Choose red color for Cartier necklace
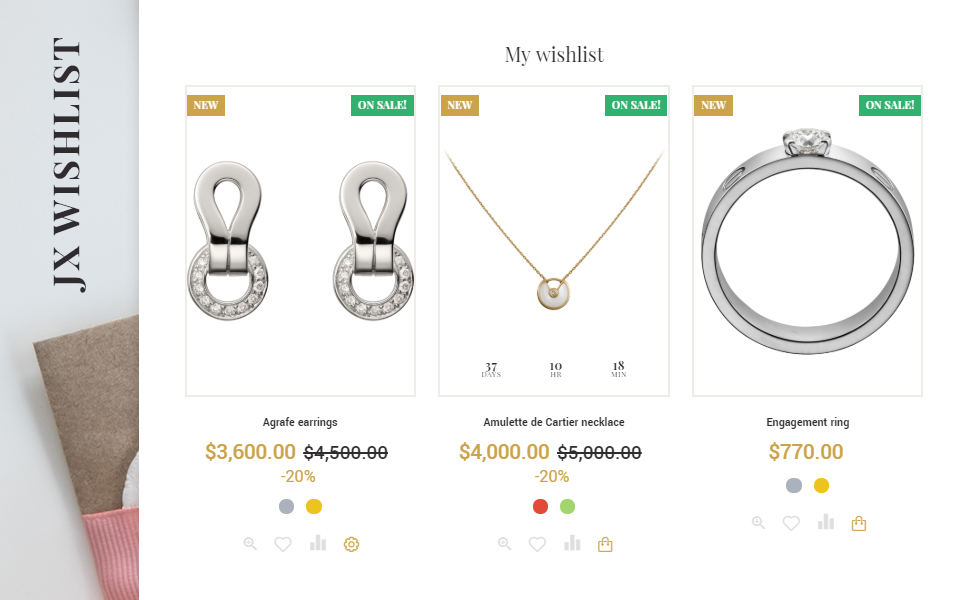Image resolution: width=965 pixels, height=600 pixels. pos(540,506)
